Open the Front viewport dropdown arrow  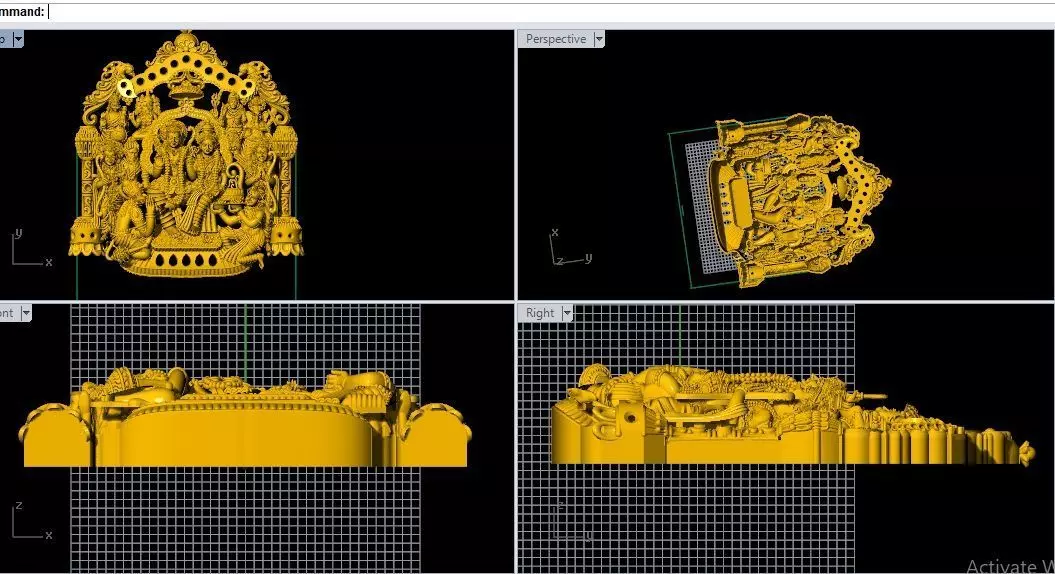click(x=26, y=313)
